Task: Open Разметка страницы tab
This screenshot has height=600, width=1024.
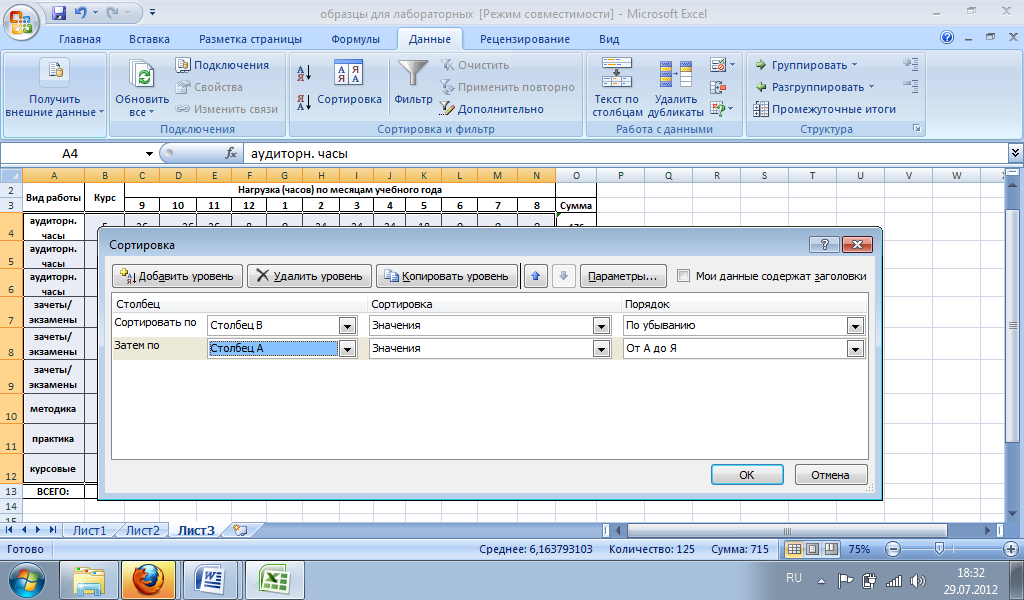Action: coord(250,39)
